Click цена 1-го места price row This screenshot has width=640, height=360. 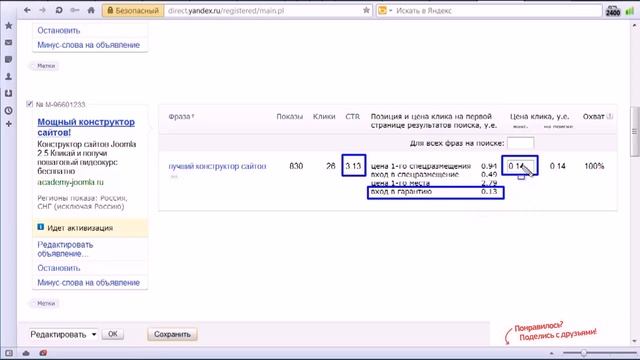(x=434, y=183)
